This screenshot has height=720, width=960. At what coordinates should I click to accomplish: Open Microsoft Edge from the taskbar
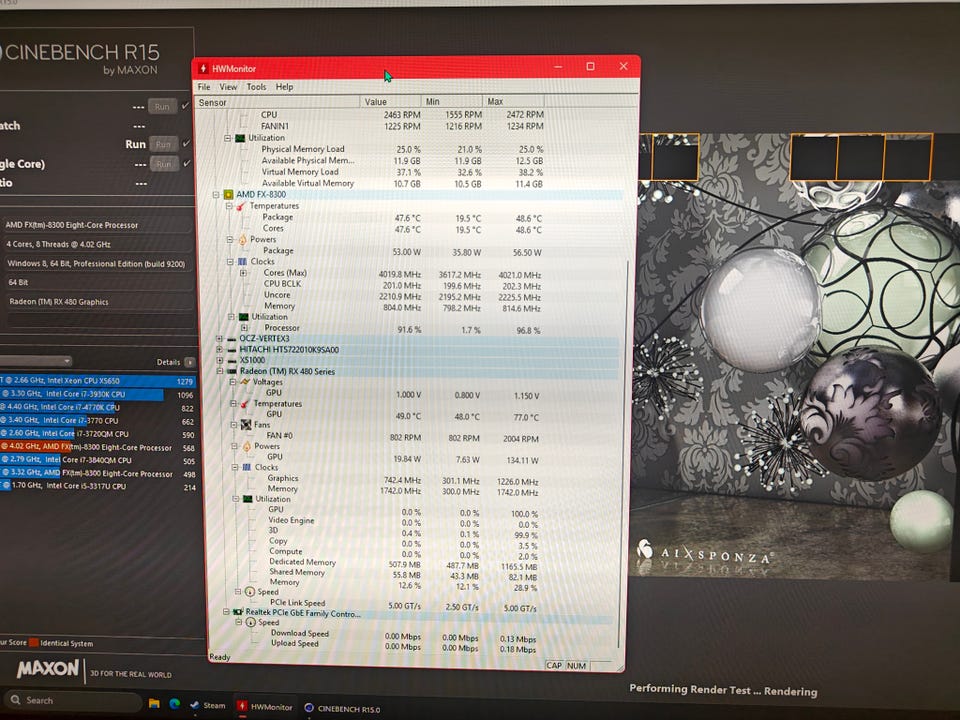pos(175,705)
